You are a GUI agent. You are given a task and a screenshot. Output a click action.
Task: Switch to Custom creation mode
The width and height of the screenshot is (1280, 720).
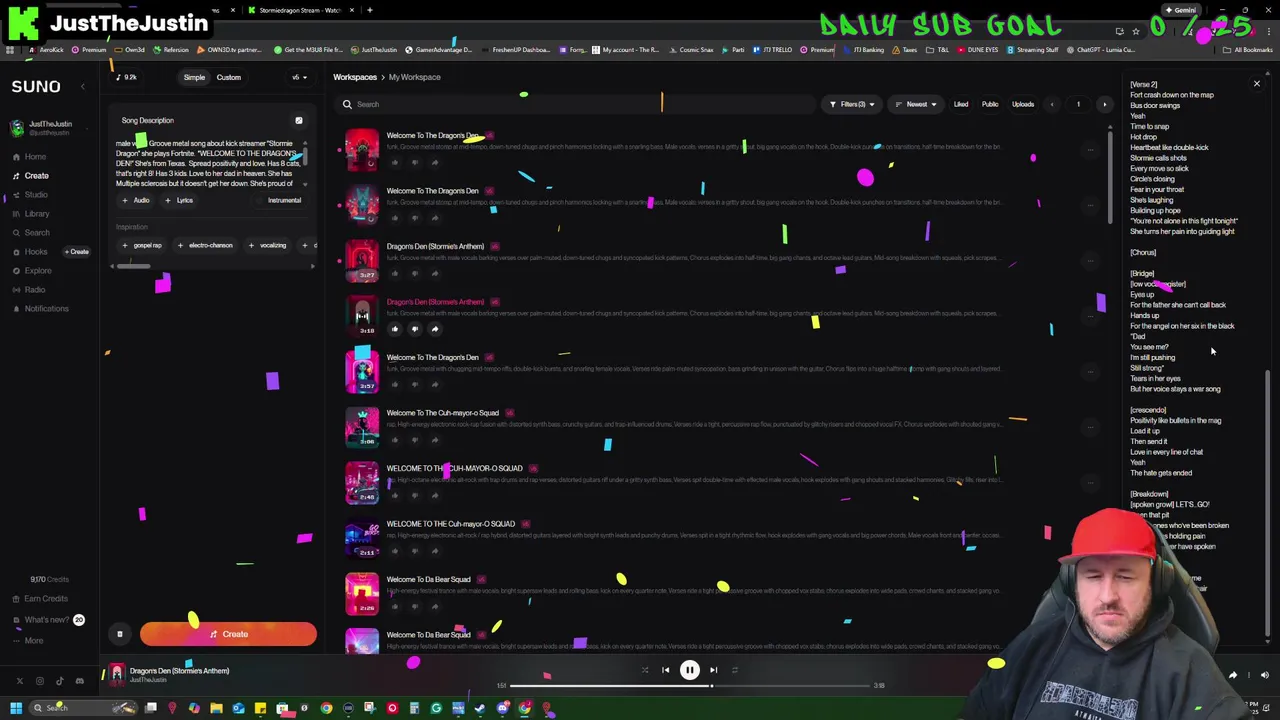click(x=228, y=77)
